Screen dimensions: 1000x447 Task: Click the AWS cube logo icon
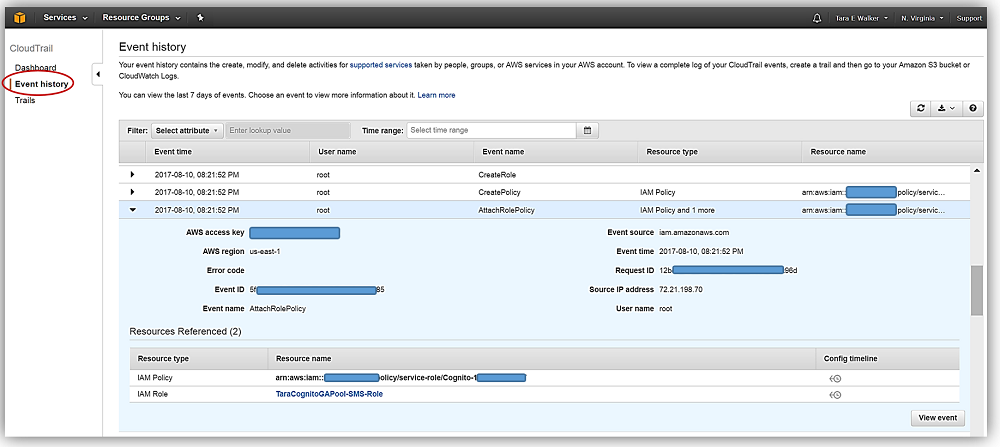pyautogui.click(x=20, y=17)
